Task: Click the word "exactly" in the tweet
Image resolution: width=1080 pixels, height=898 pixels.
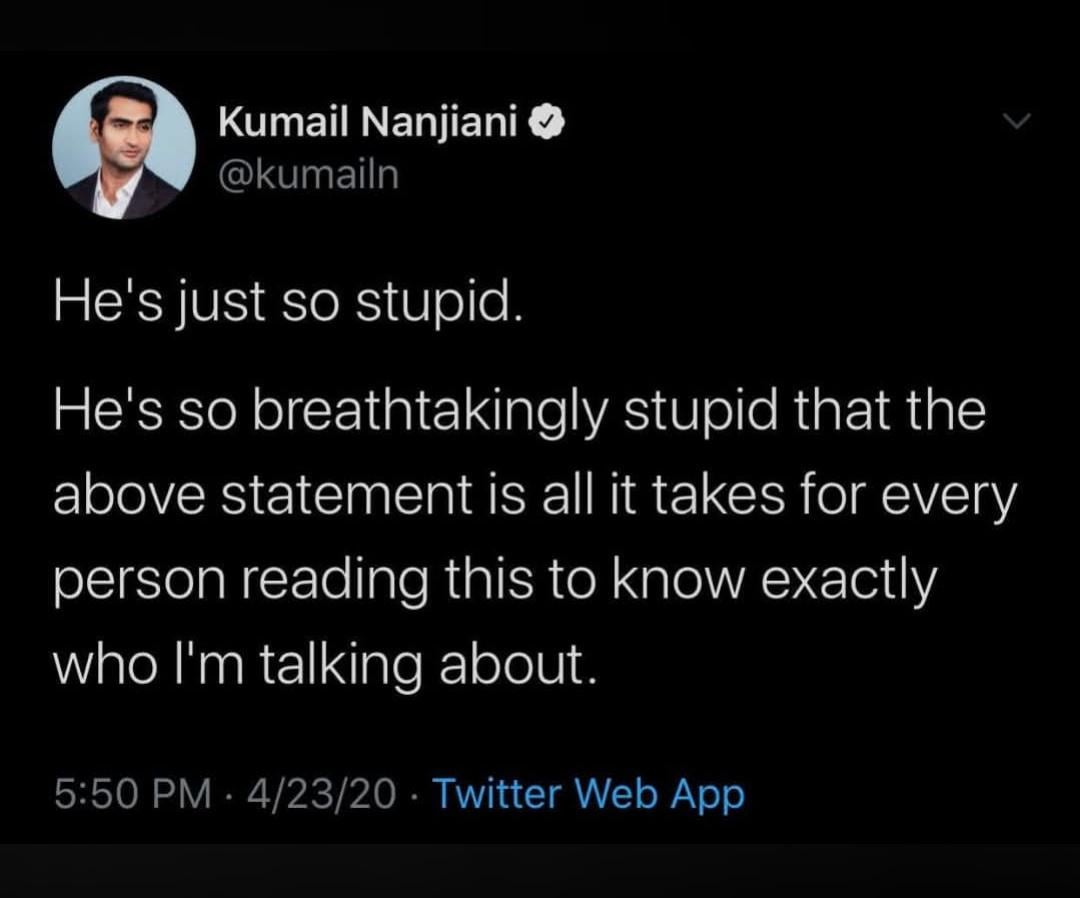Action: tap(859, 582)
